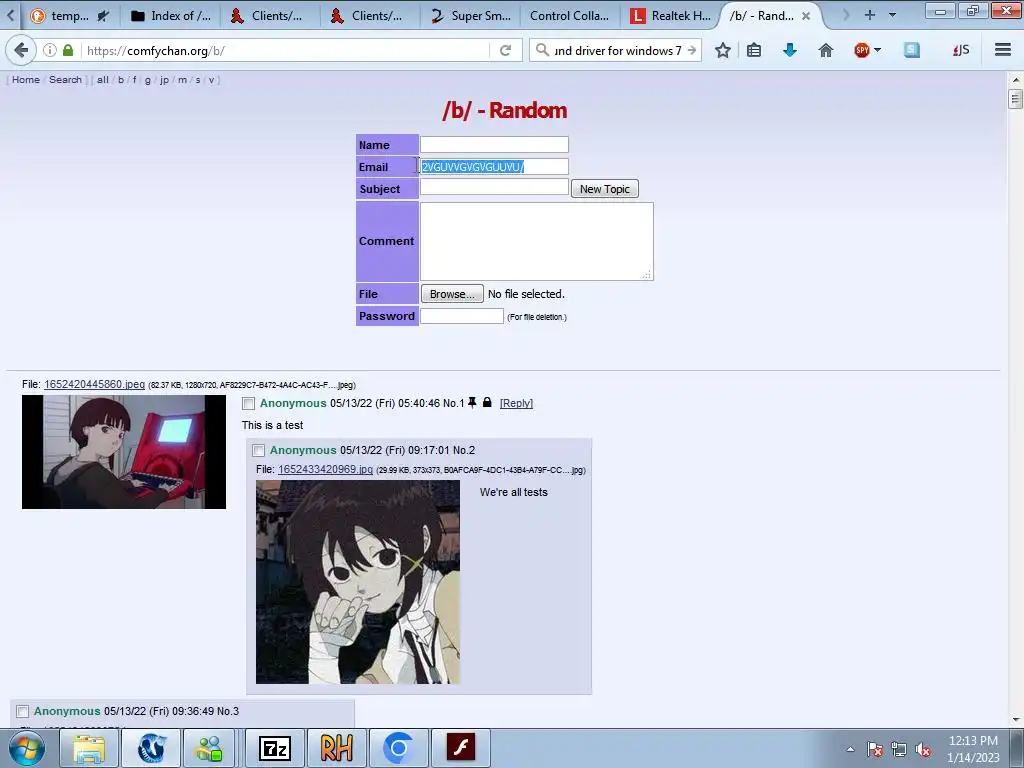The width and height of the screenshot is (1024, 768).
Task: Click into the Comment text area
Action: pyautogui.click(x=536, y=241)
